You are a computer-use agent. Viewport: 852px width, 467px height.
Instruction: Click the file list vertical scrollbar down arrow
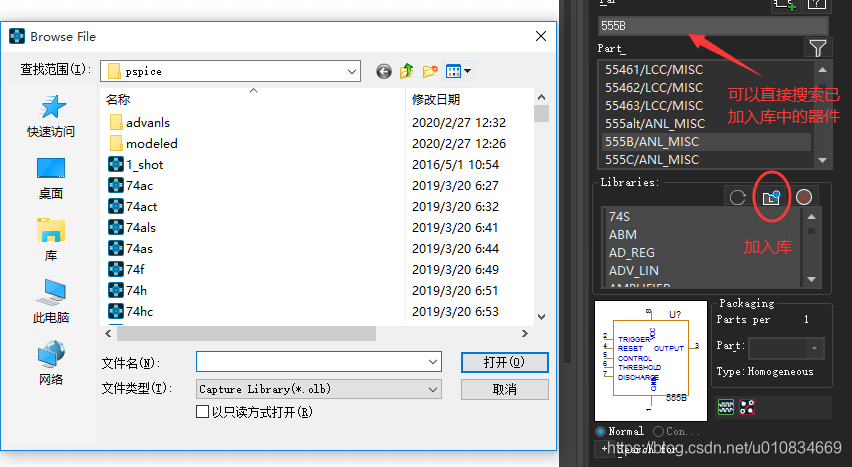tap(541, 316)
